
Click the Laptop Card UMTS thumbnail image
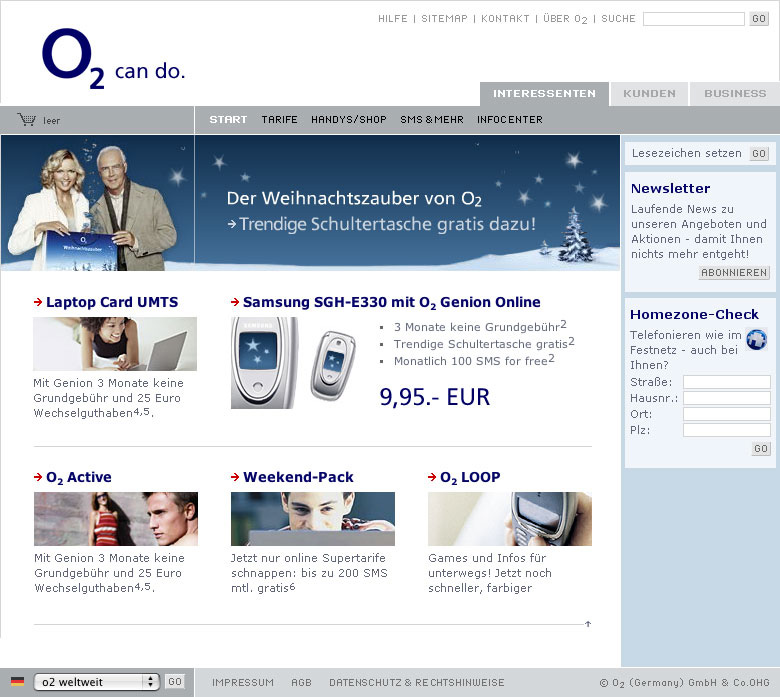pos(115,344)
